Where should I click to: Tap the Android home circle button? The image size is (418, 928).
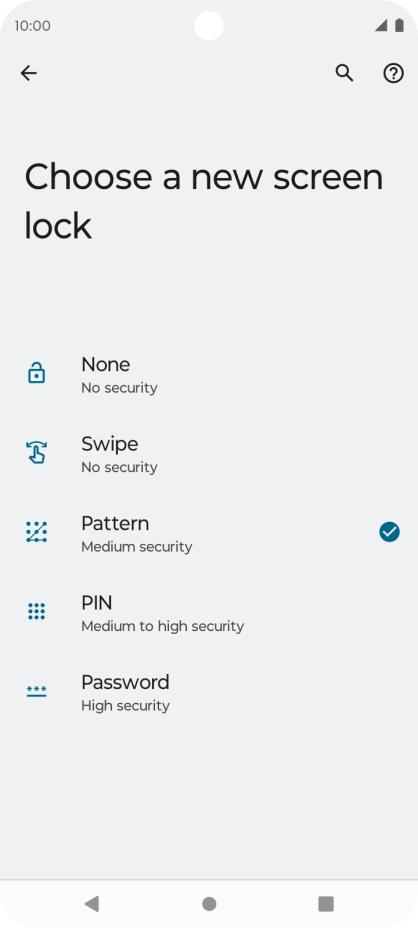point(209,904)
